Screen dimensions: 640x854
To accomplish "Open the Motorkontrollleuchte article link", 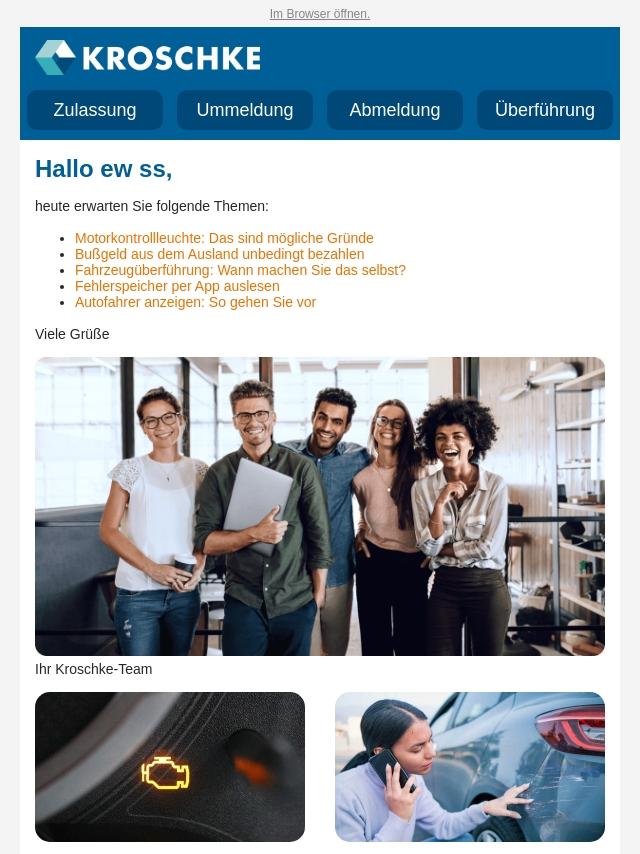I will 224,238.
